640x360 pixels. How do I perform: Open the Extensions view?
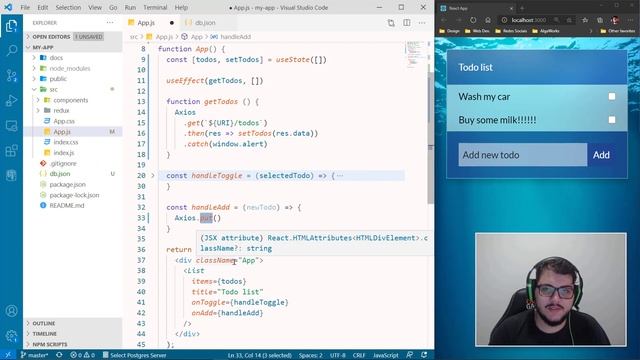click(11, 150)
